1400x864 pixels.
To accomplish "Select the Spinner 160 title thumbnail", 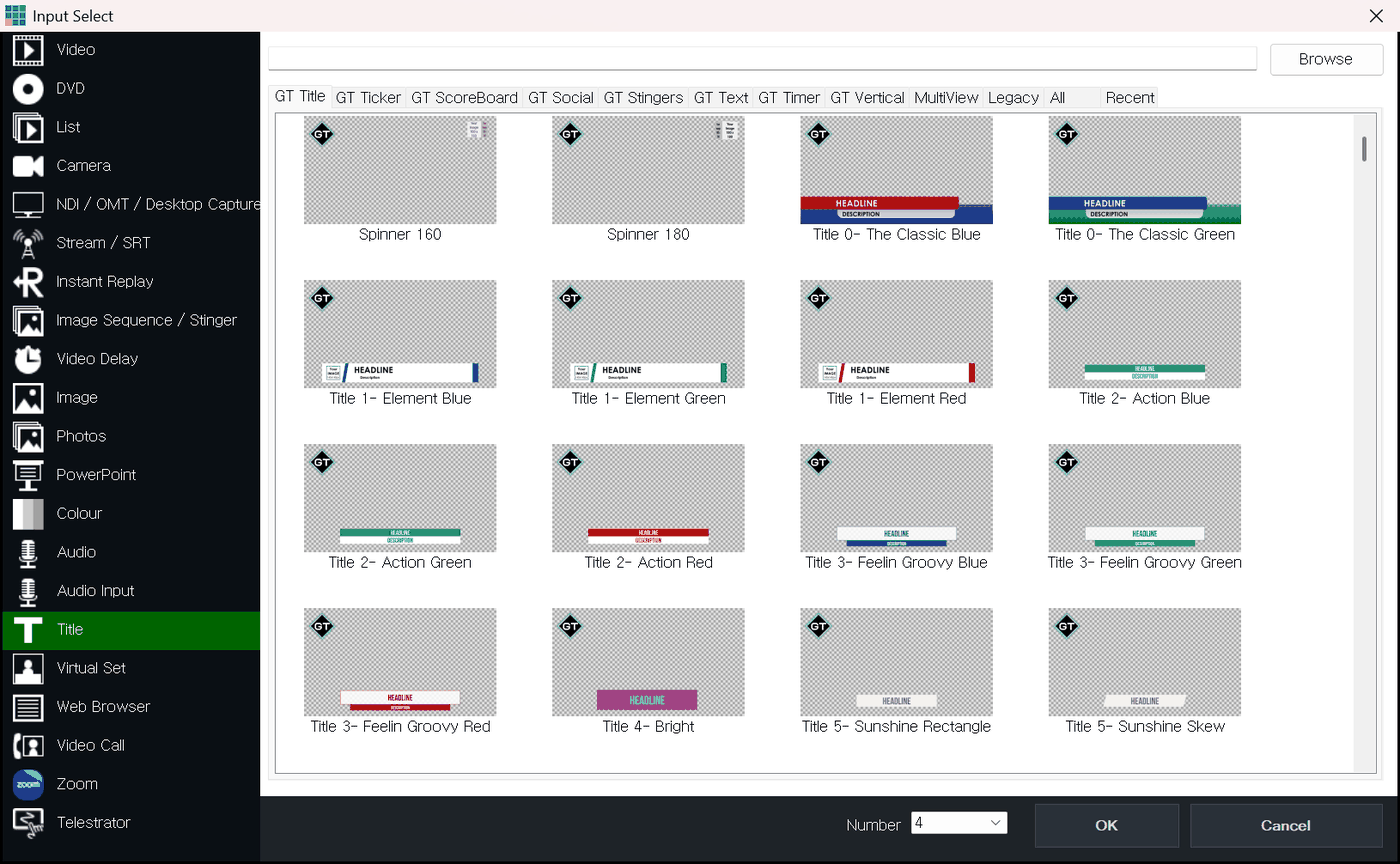I will (400, 170).
